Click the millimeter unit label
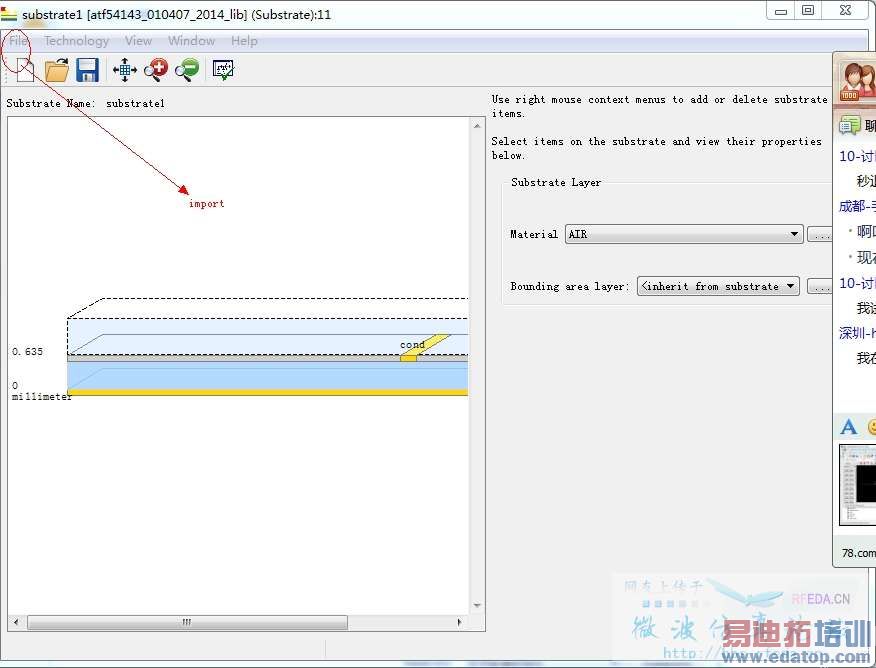Screen dimensions: 876x668 tap(41, 397)
